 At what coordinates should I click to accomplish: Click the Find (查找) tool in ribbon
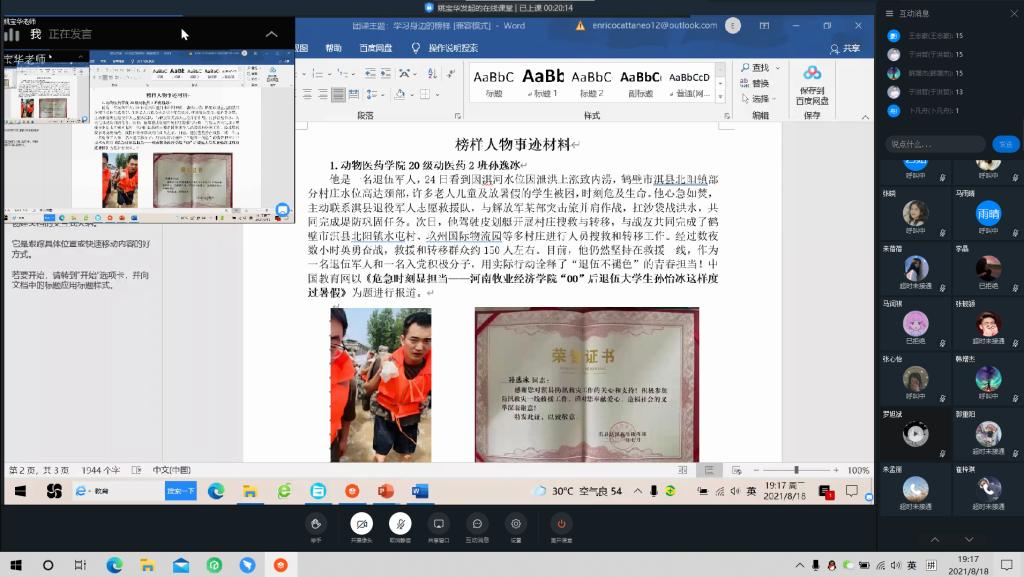[755, 68]
